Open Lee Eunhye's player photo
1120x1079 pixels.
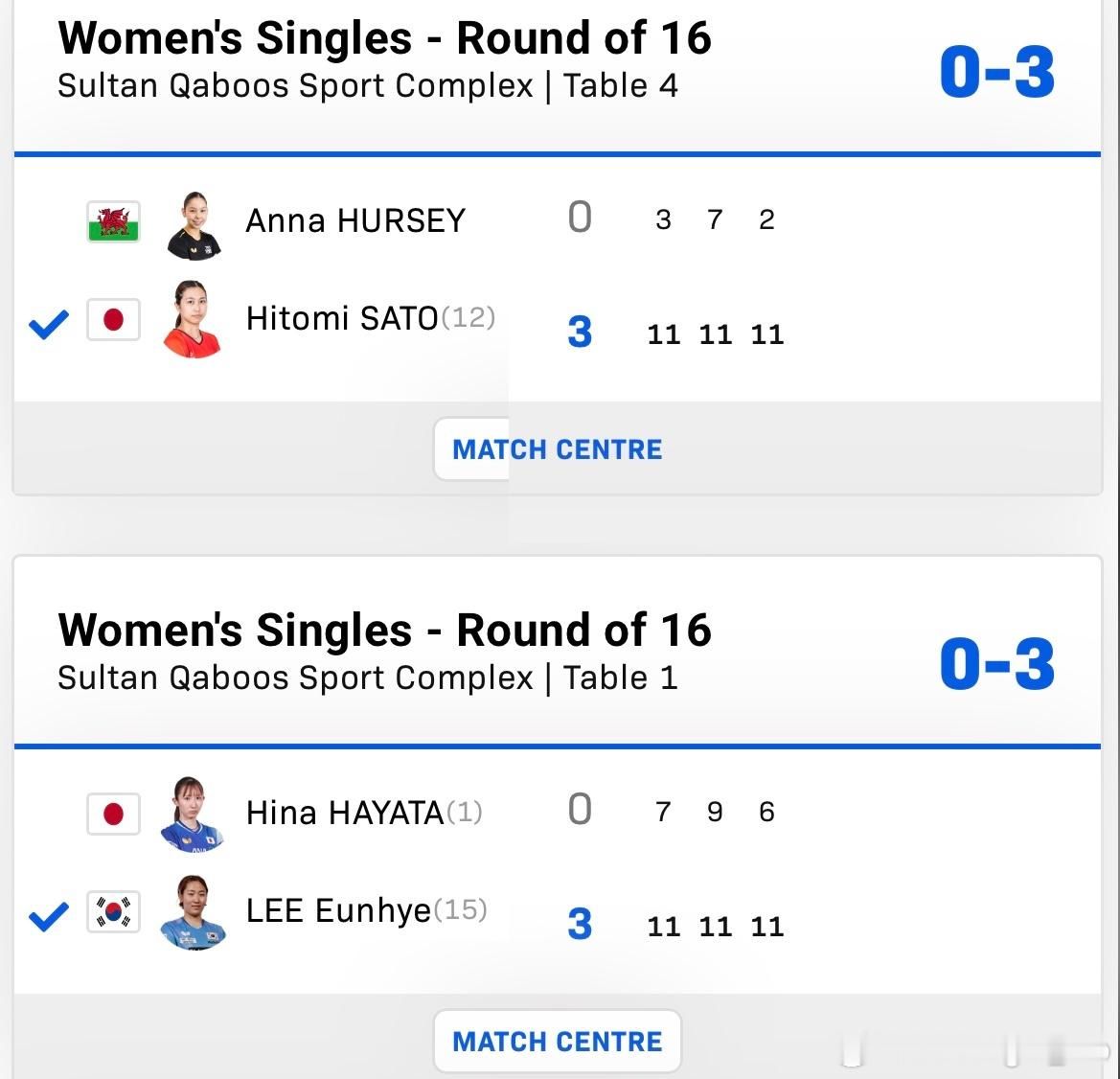[194, 912]
